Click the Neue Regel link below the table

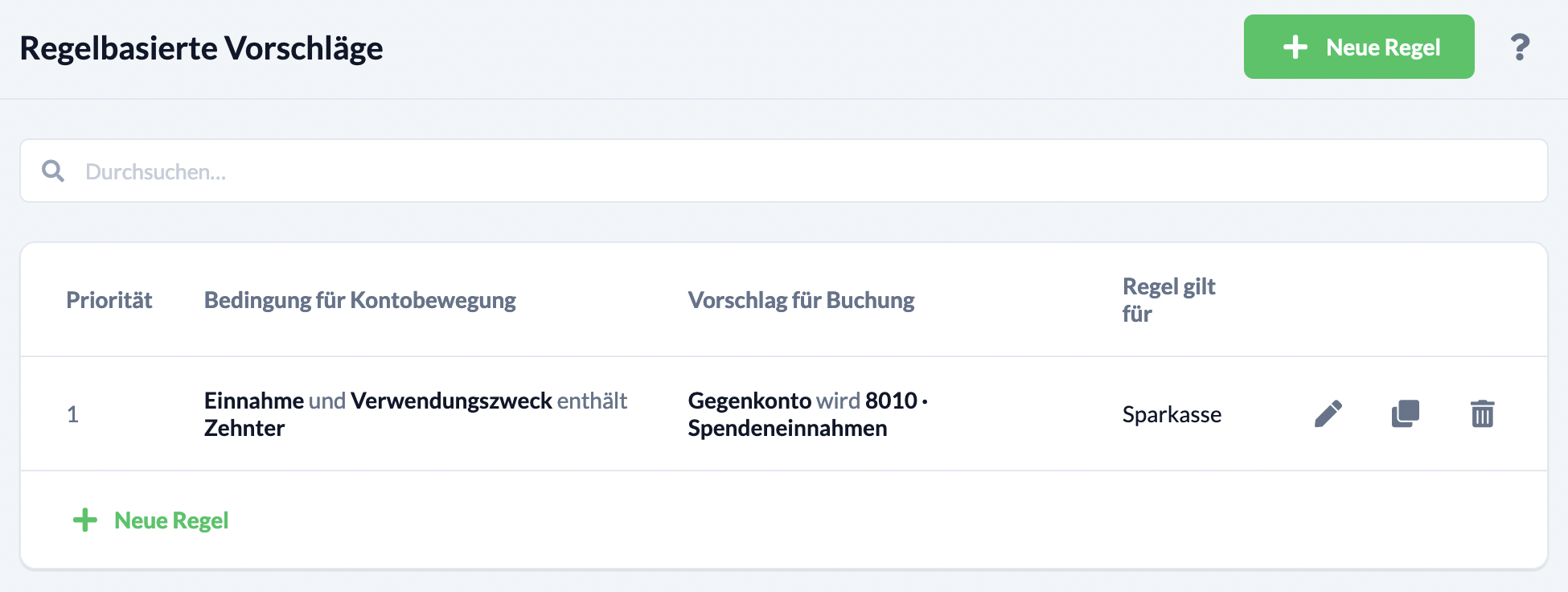171,520
